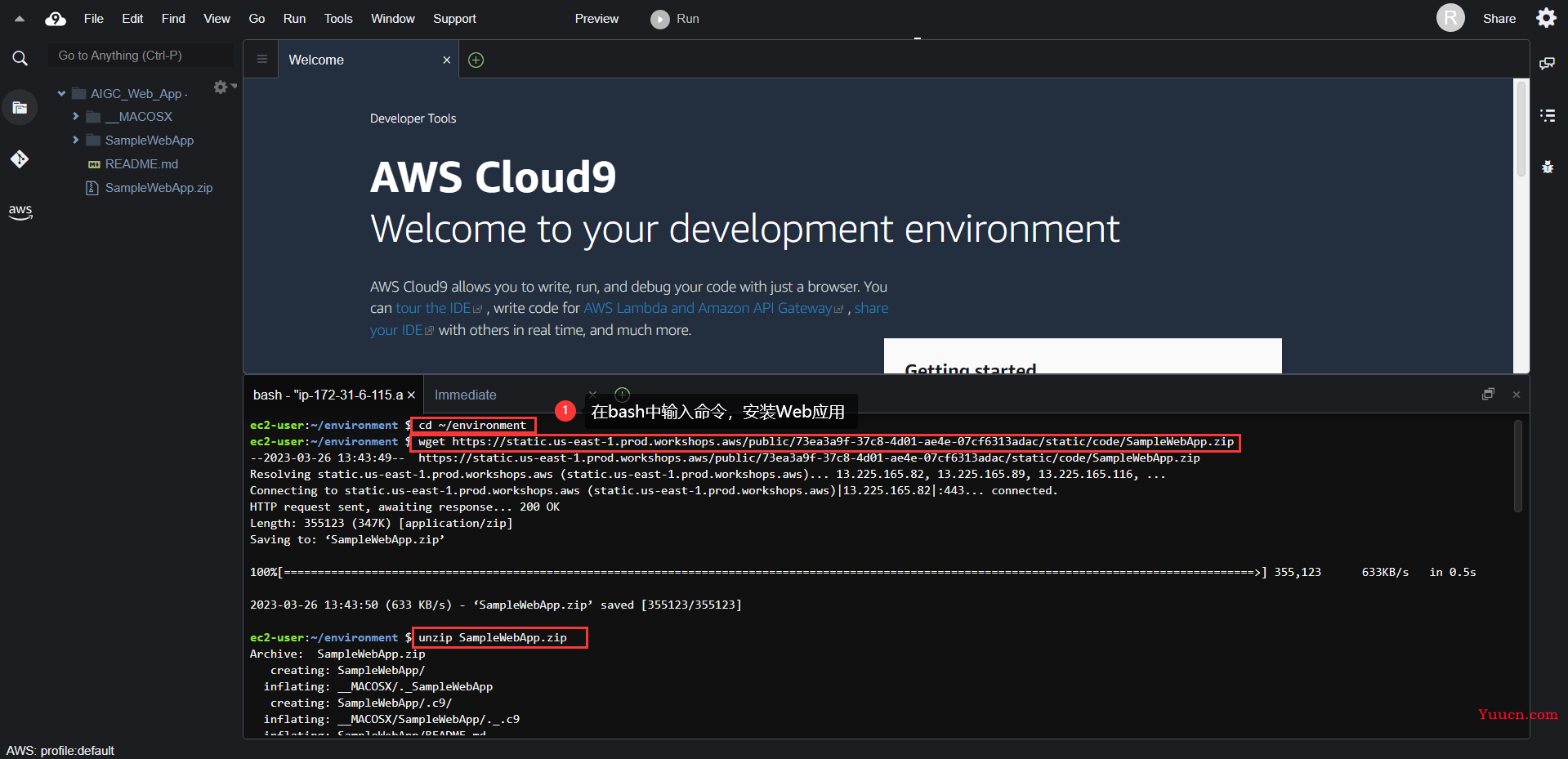
Task: Expand the SampleWebApp folder
Action: [76, 140]
